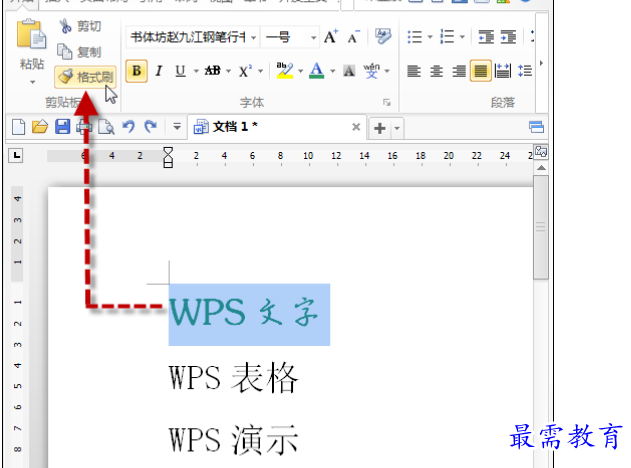631x468 pixels.
Task: Click the Paste (粘贴) clipboard icon
Action: (31, 34)
